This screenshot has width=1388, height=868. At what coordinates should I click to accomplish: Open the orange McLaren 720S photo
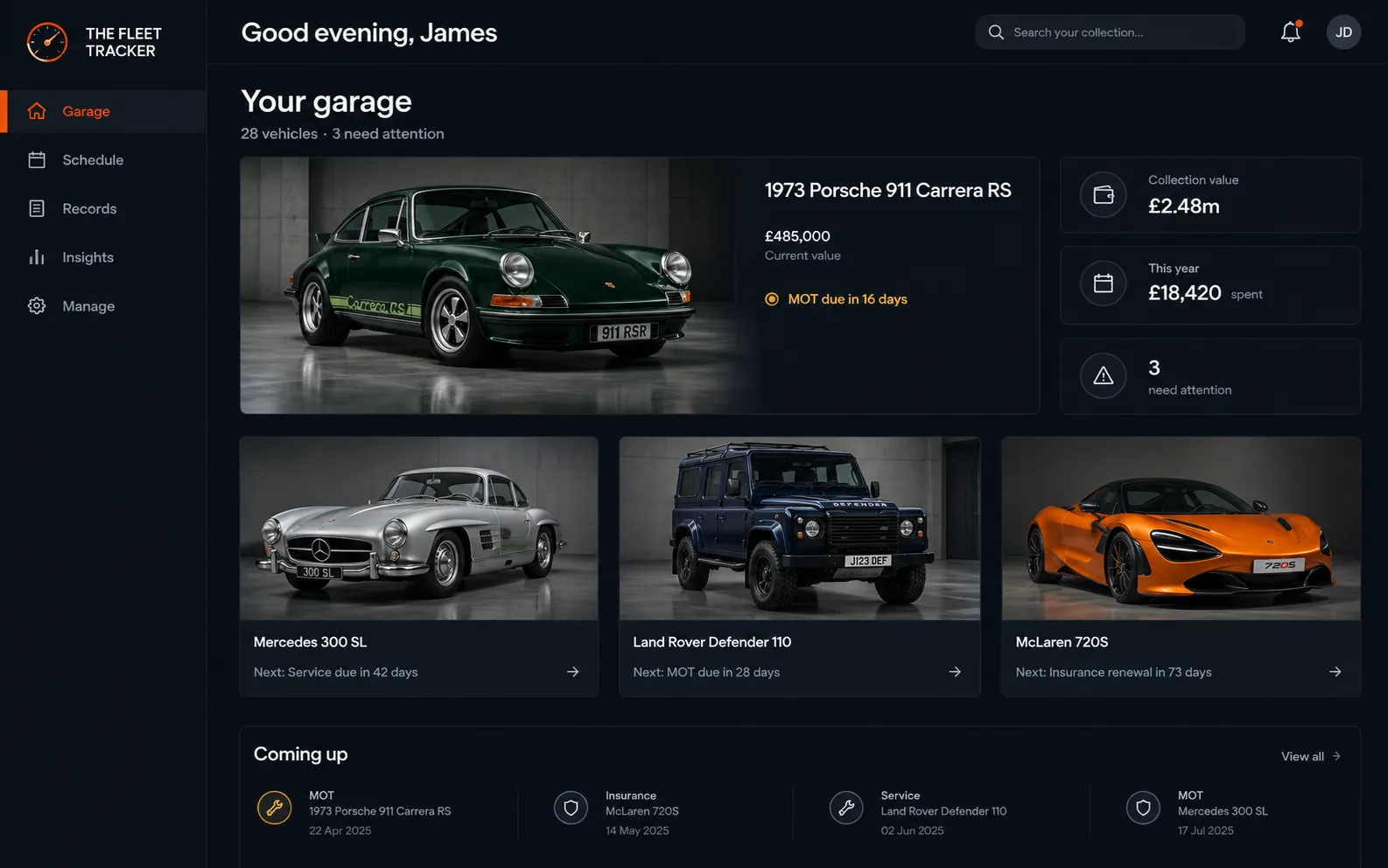tap(1181, 528)
